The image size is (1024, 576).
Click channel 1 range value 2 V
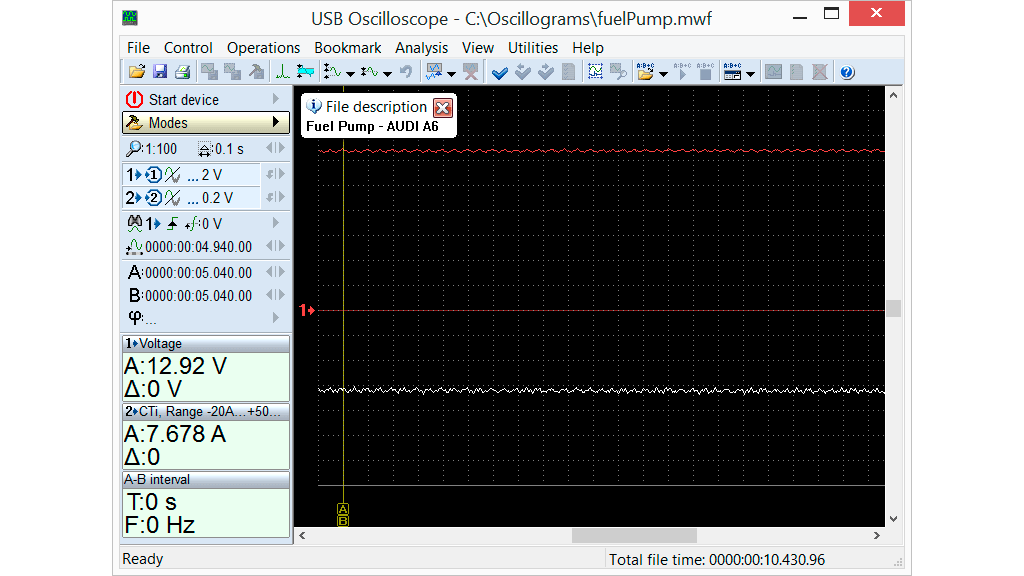pos(212,175)
